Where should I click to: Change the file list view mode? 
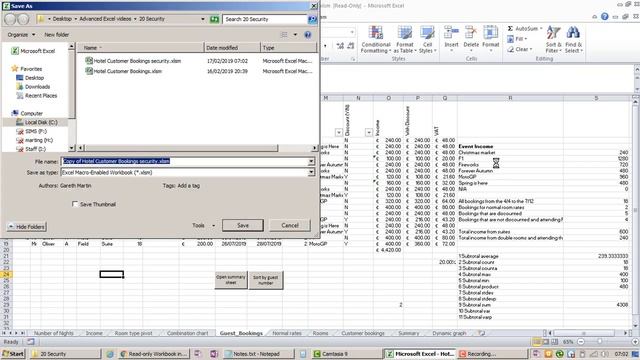[284, 35]
